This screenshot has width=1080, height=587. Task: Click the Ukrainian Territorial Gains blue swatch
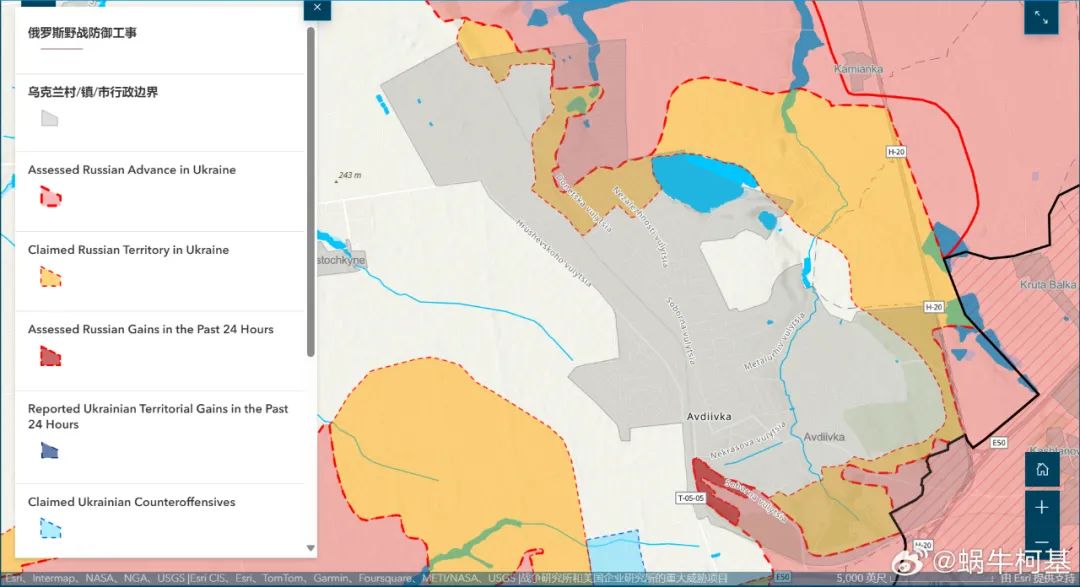50,451
